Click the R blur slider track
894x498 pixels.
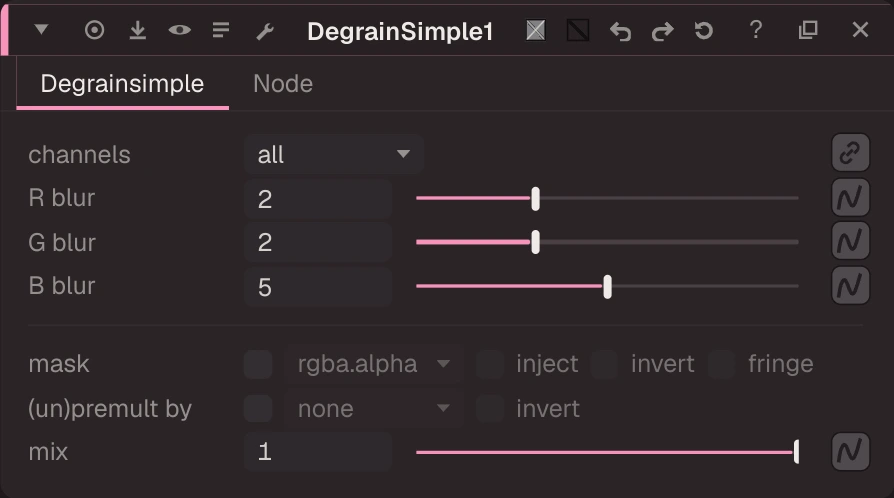click(607, 198)
